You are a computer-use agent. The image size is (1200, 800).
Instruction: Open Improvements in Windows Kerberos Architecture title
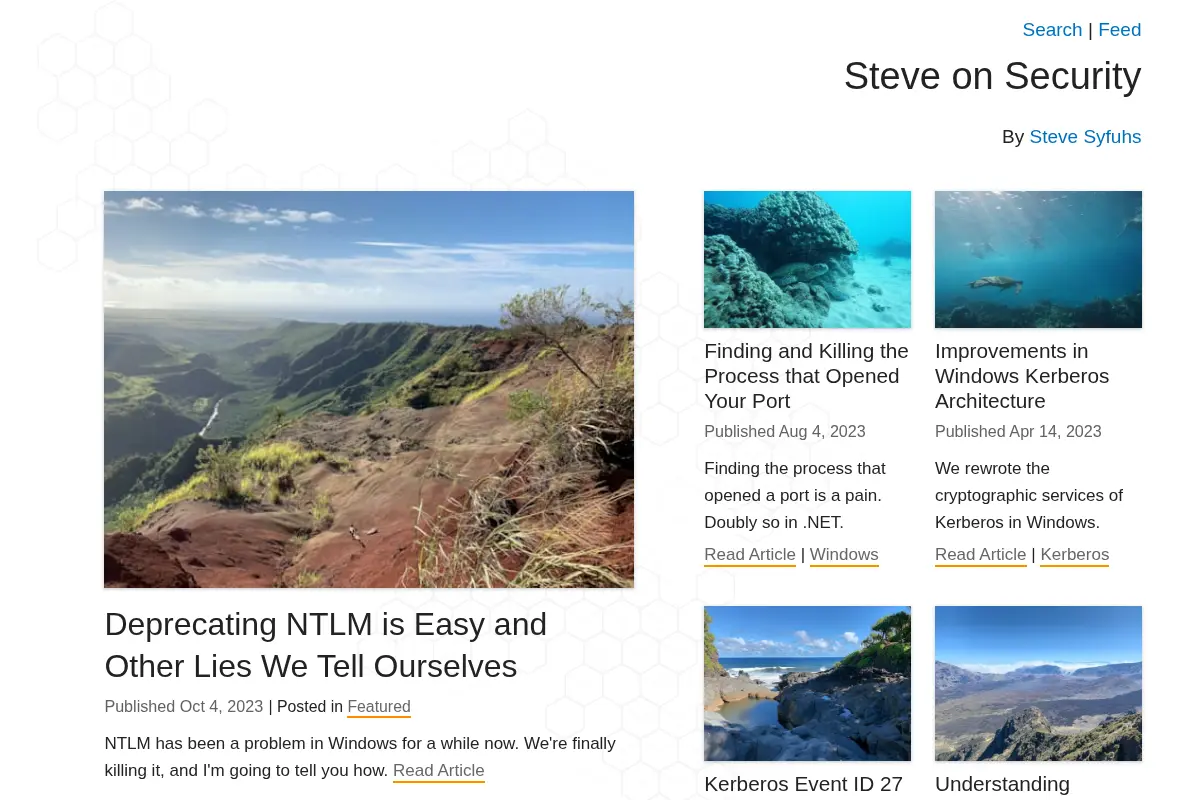click(x=1022, y=376)
